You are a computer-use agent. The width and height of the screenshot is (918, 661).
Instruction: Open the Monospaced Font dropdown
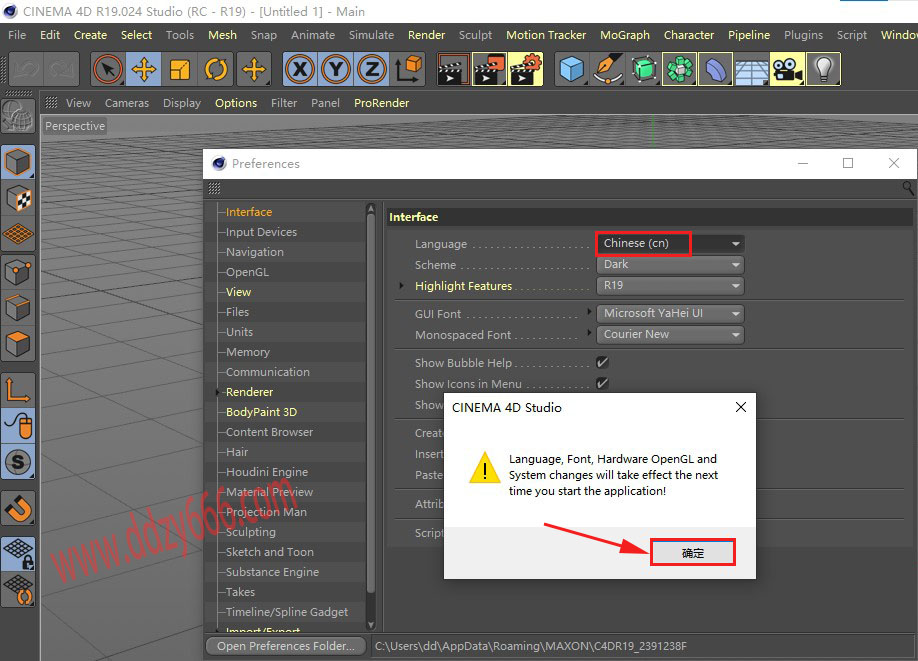tap(670, 335)
